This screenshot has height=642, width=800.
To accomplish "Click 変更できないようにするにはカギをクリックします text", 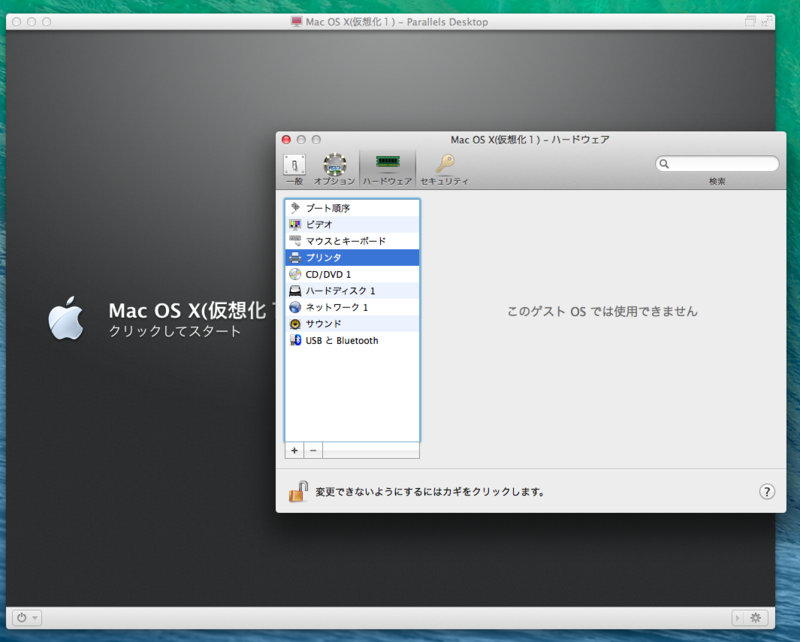I will [x=430, y=492].
